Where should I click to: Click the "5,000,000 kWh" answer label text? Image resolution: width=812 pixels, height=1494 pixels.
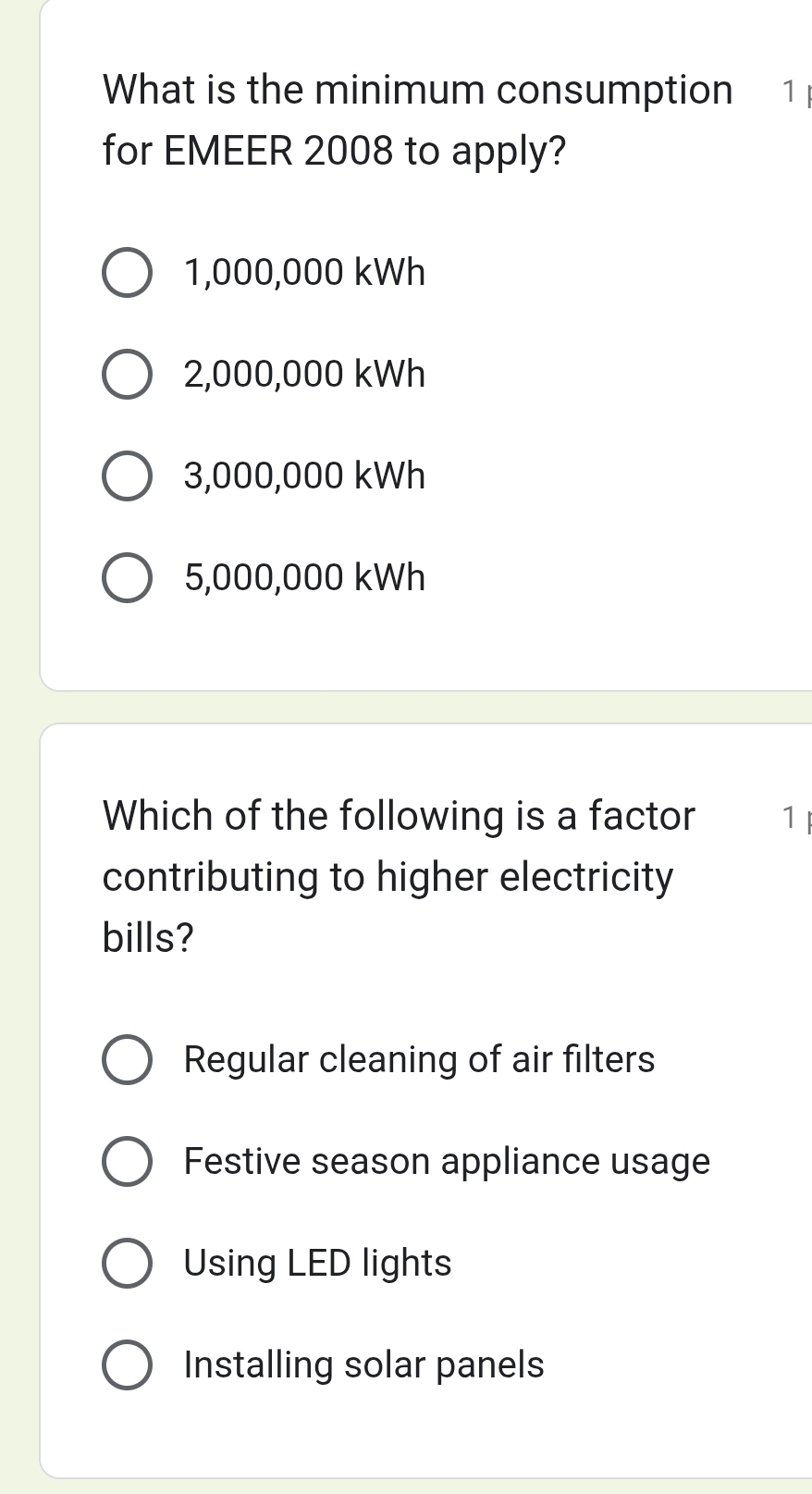[x=304, y=578]
